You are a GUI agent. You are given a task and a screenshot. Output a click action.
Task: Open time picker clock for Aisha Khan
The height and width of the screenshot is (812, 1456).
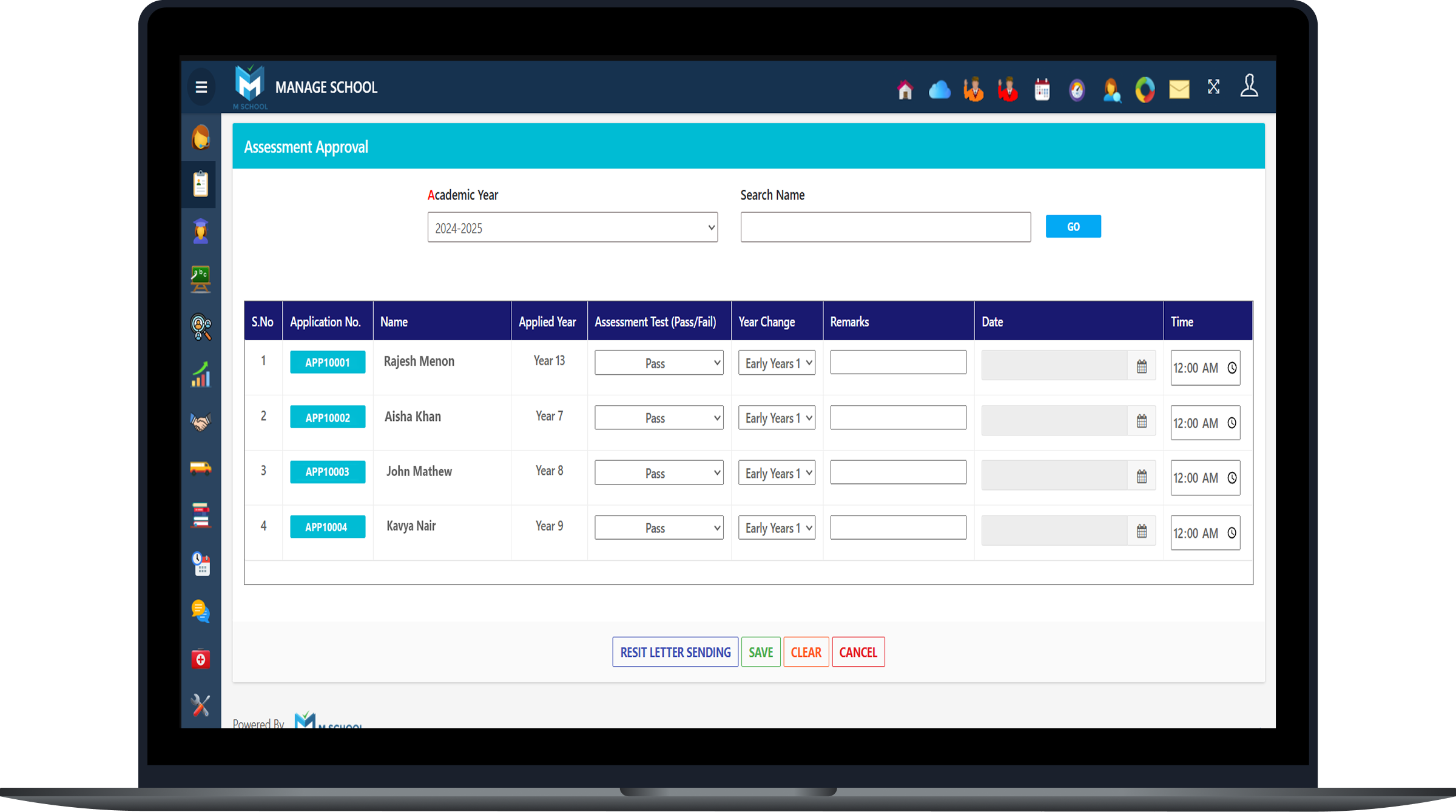(x=1232, y=423)
